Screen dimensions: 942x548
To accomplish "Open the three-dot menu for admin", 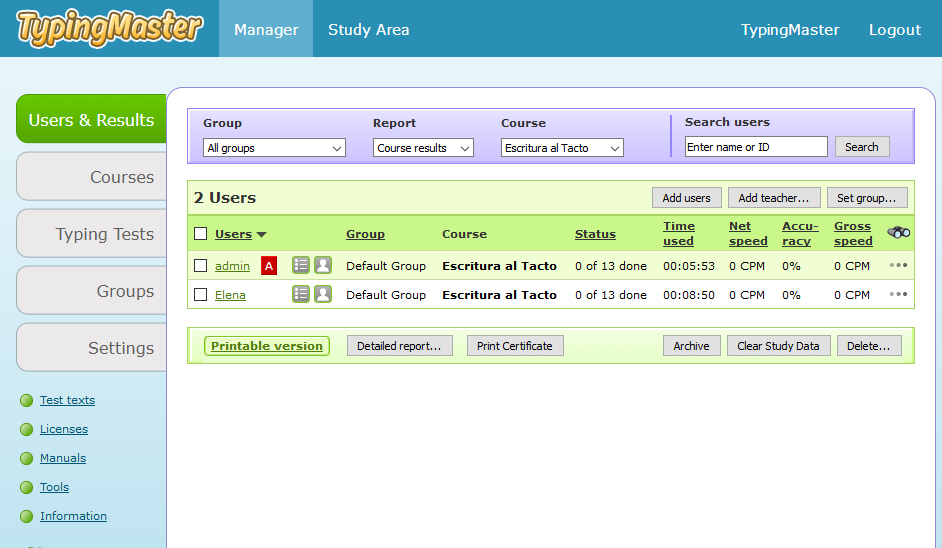I will coord(898,265).
